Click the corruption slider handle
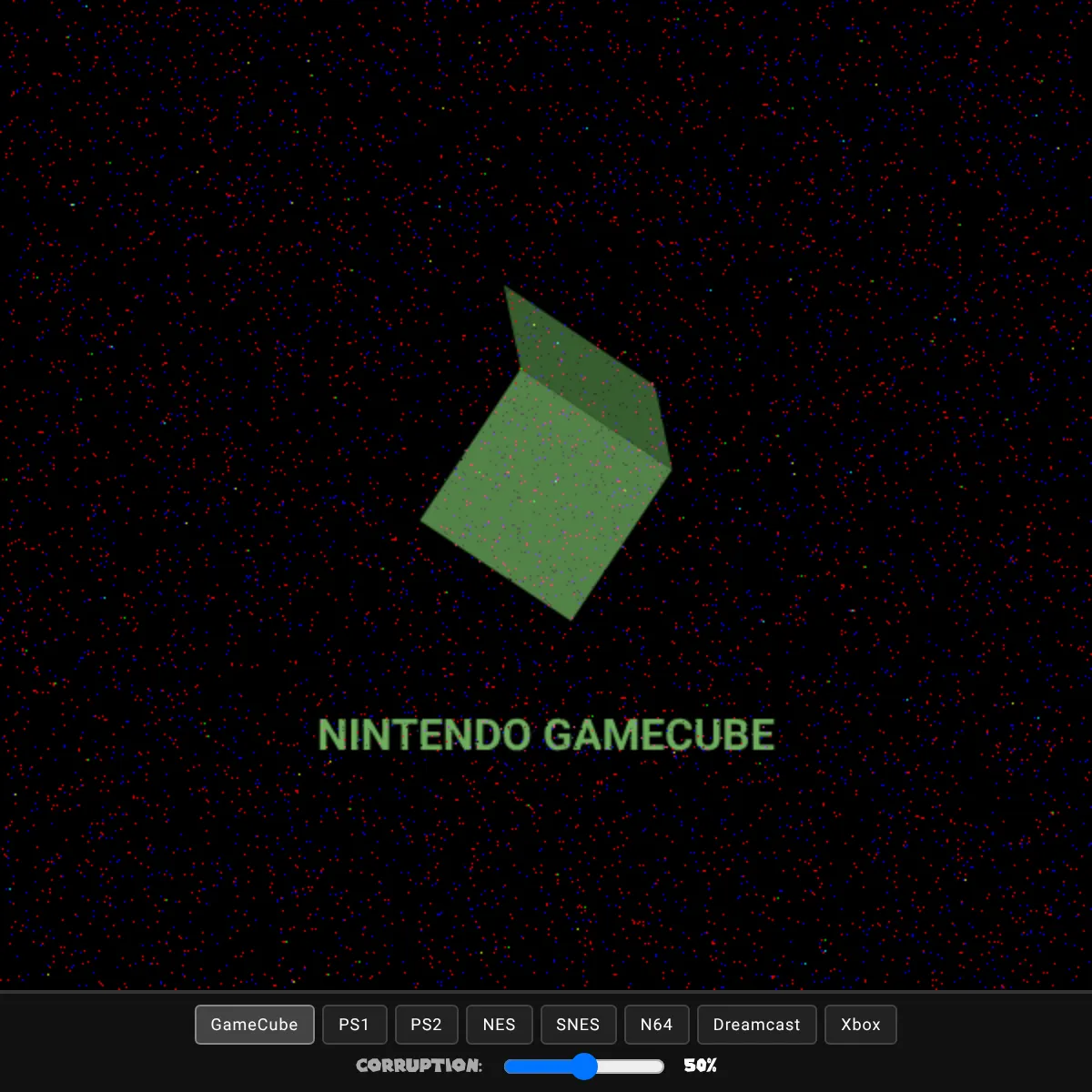 (584, 1067)
